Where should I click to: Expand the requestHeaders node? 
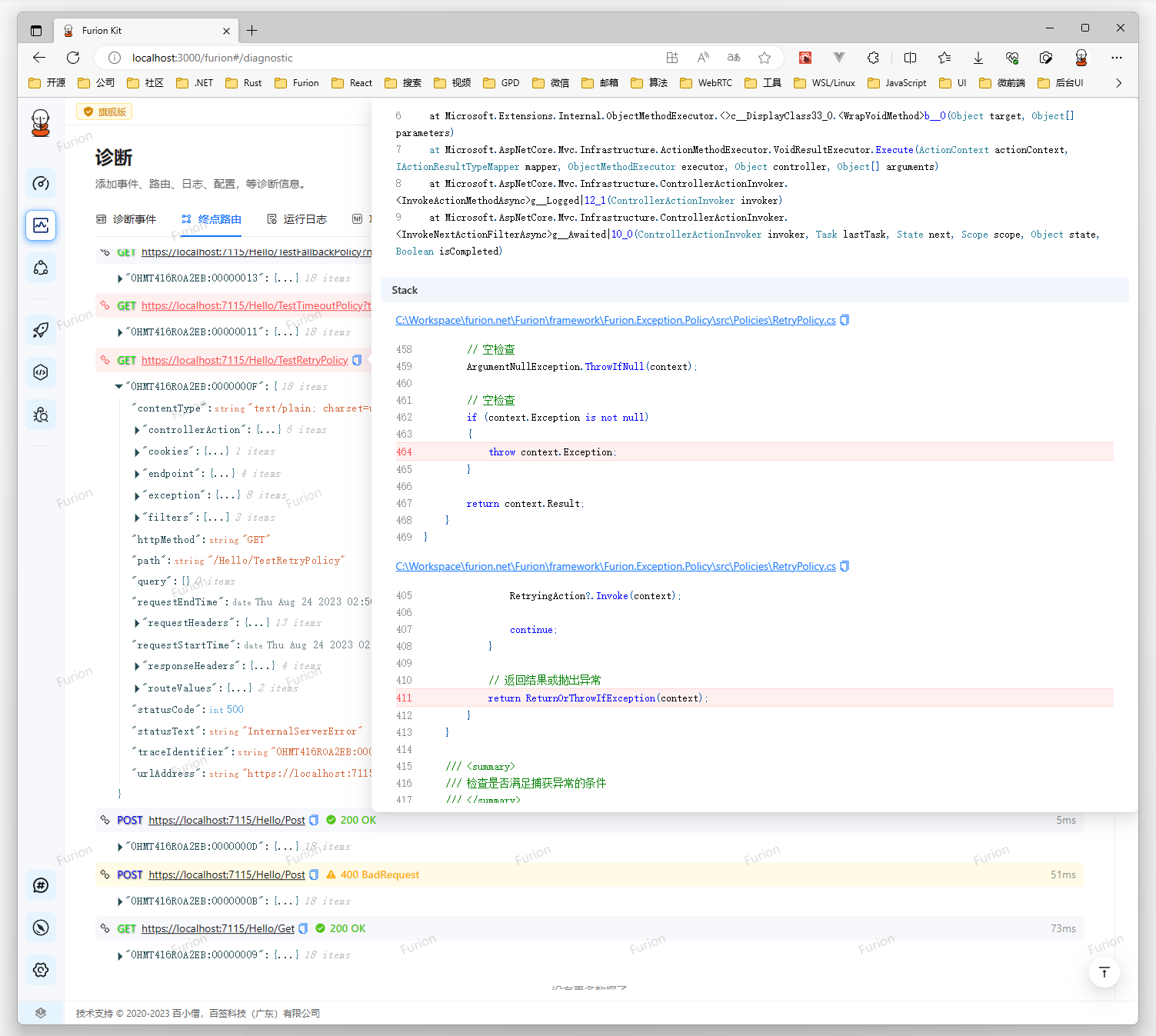137,624
